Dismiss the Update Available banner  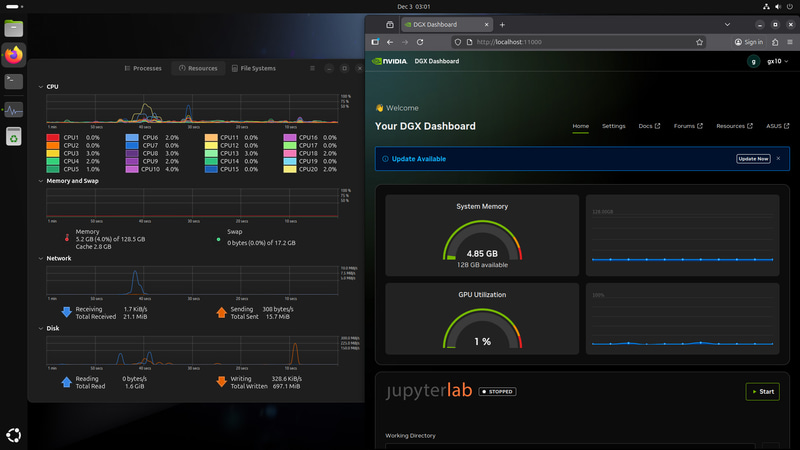coord(778,159)
